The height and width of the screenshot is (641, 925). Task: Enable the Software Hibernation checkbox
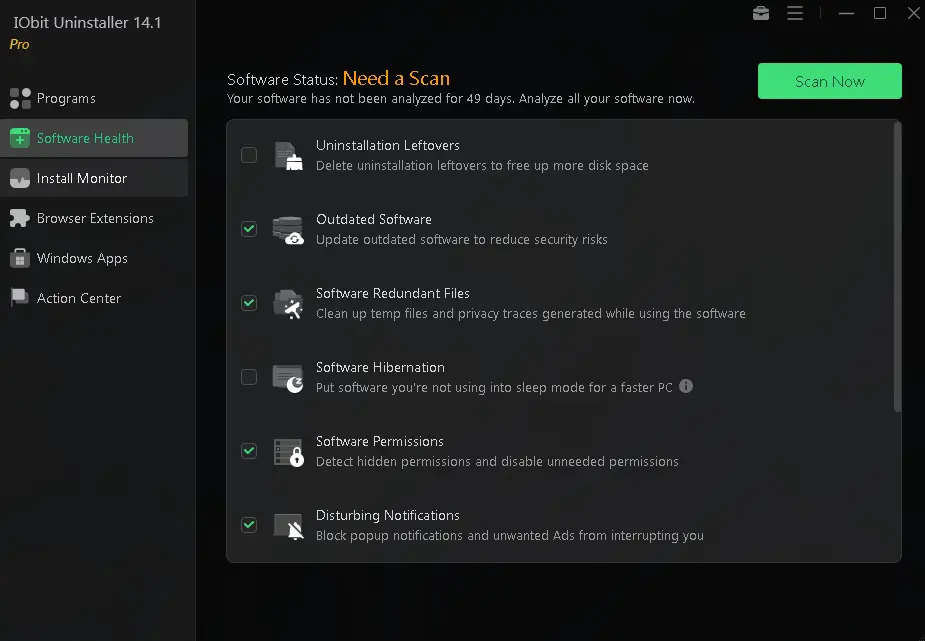tap(249, 377)
